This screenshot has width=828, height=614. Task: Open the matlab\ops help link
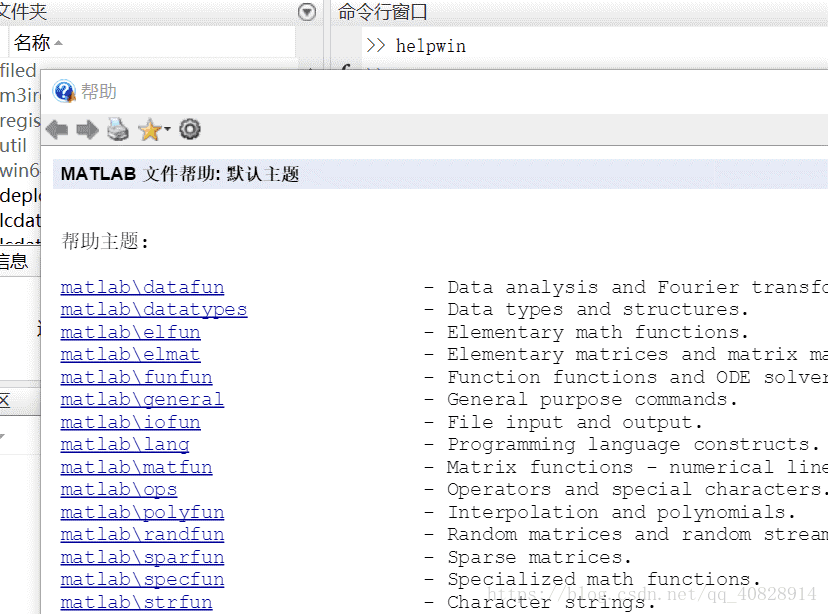coord(119,489)
